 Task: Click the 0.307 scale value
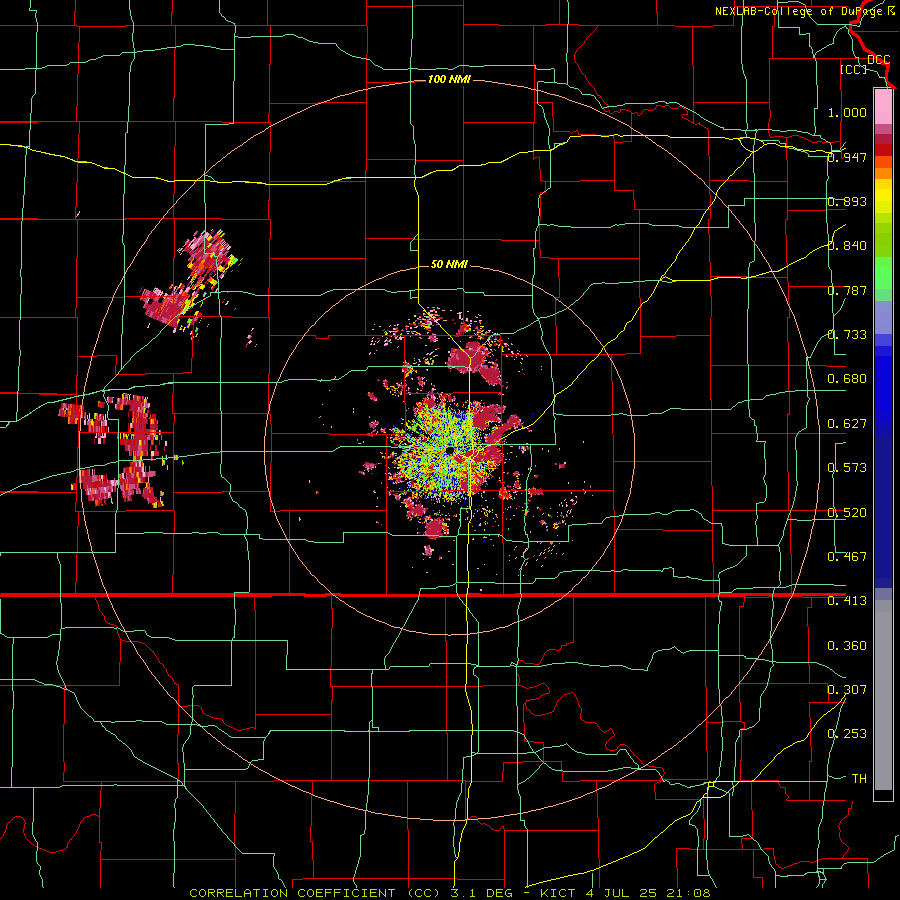click(847, 690)
